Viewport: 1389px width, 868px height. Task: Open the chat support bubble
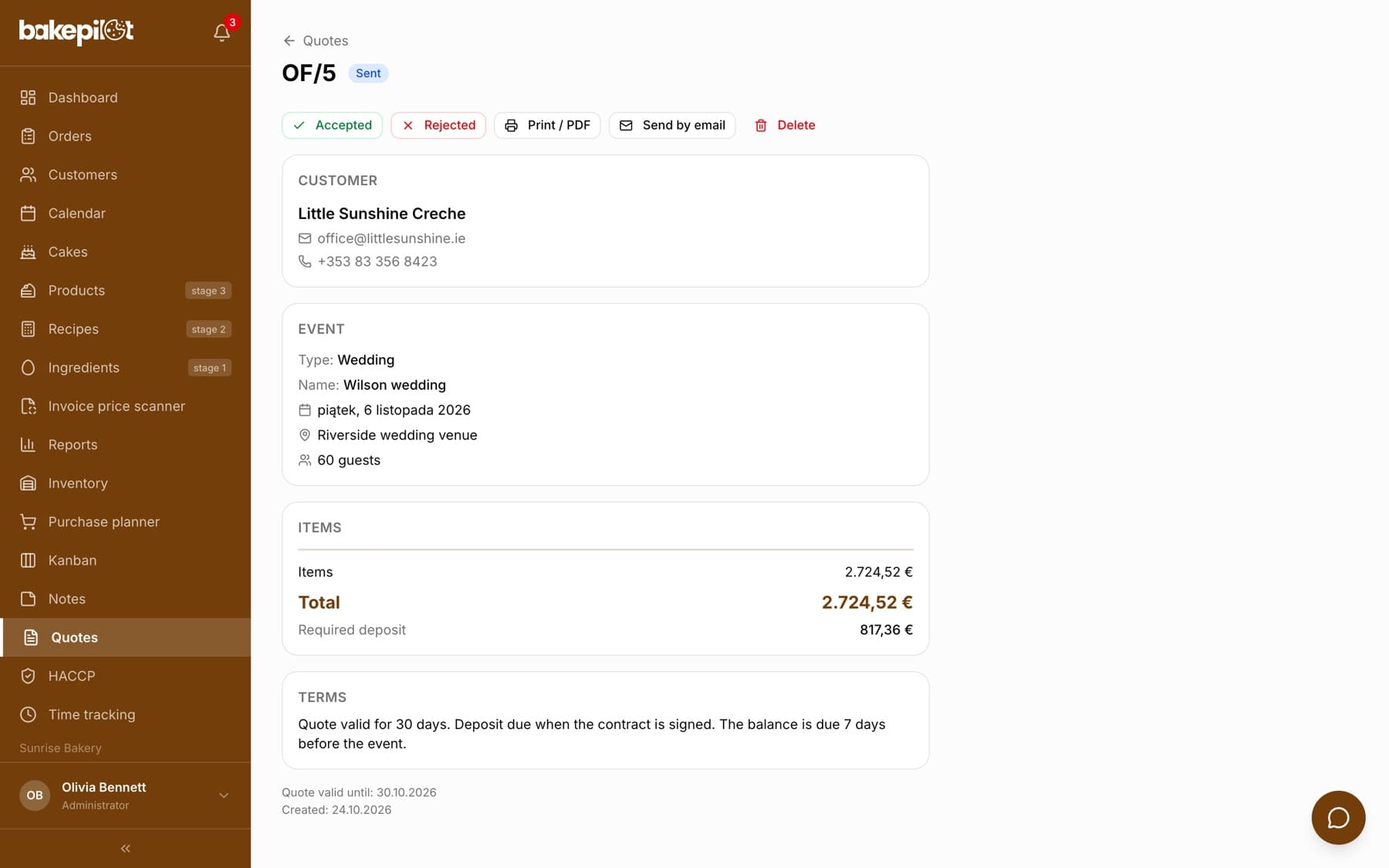(x=1338, y=817)
